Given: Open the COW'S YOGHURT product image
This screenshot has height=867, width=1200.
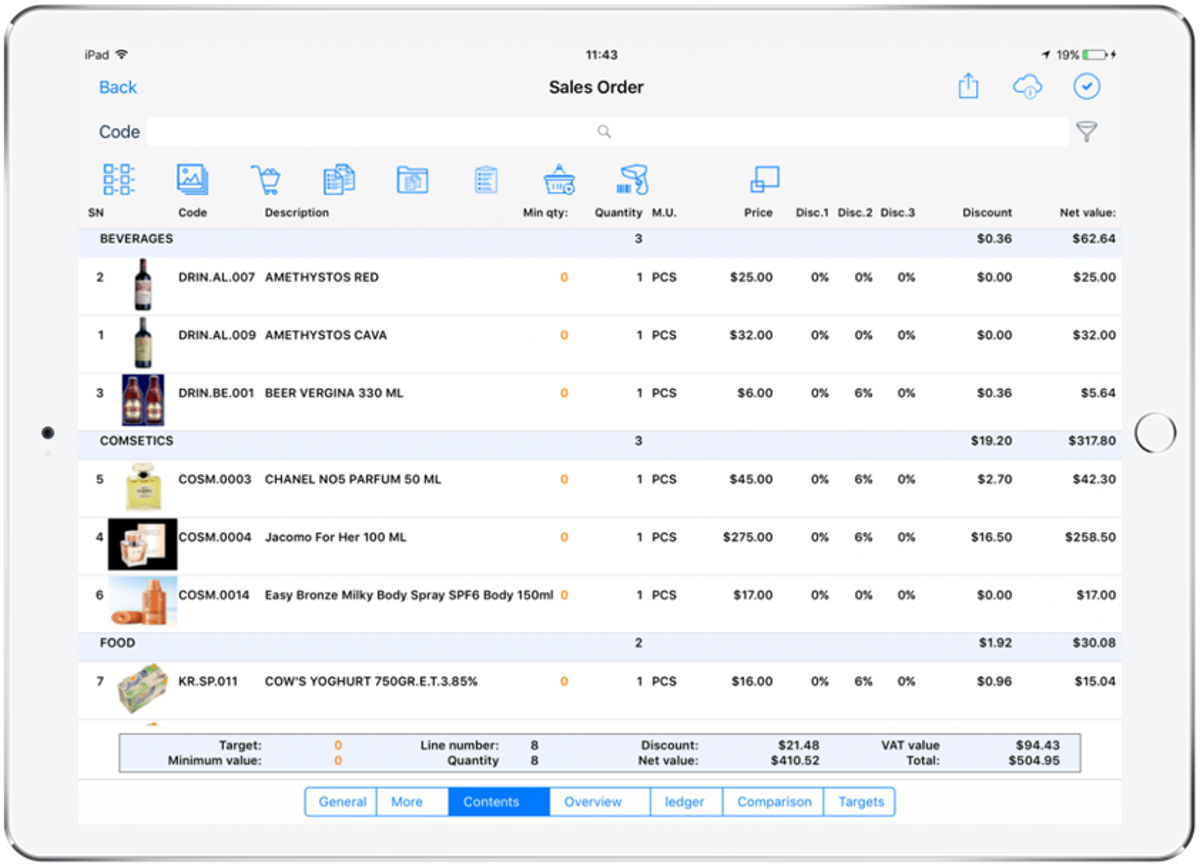Looking at the screenshot, I should [143, 690].
